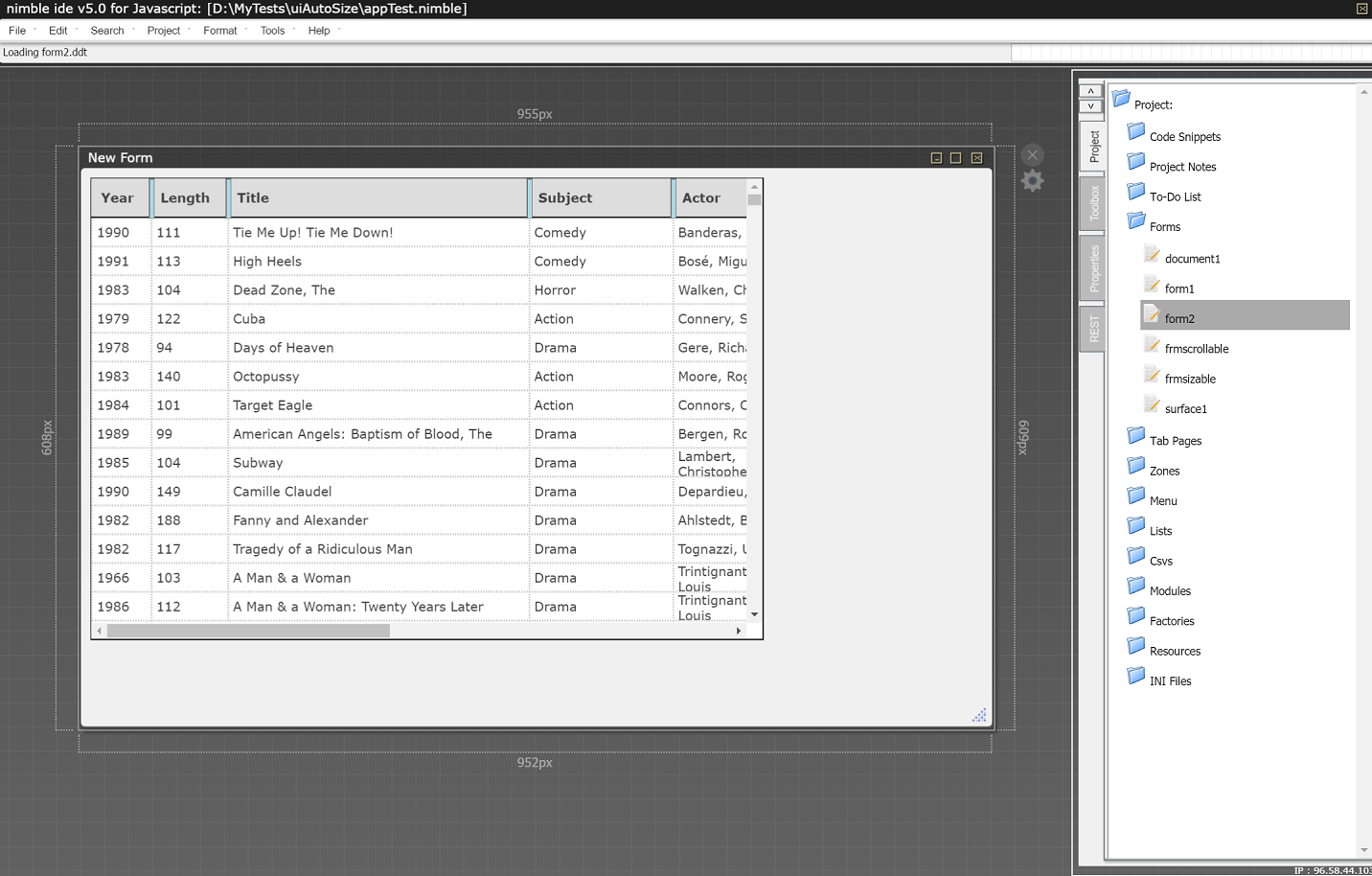
Task: Open the File menu
Action: 17,31
